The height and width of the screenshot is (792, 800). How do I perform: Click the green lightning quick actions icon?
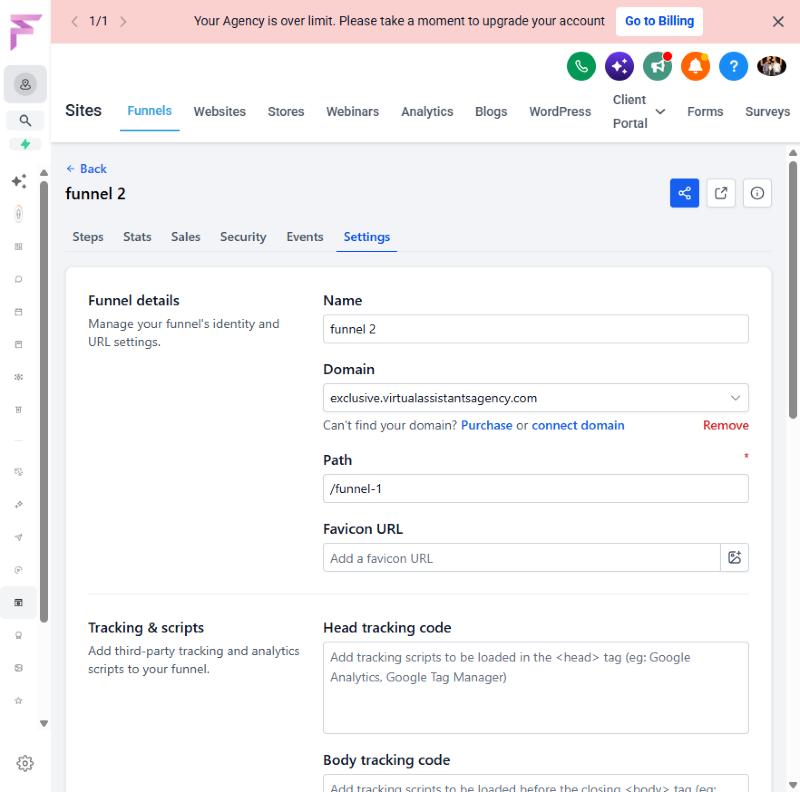[25, 144]
